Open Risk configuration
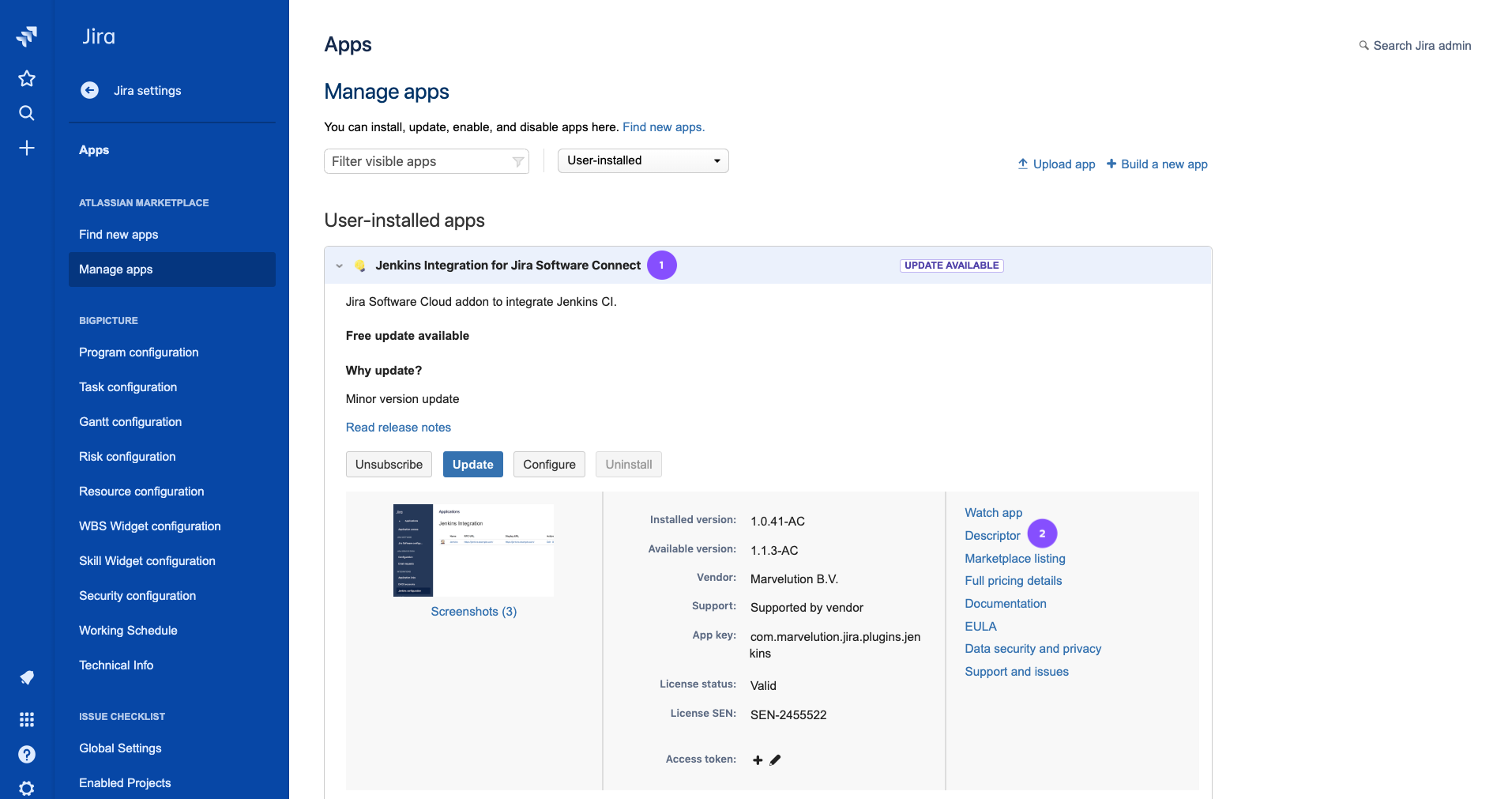1512x799 pixels. tap(127, 457)
